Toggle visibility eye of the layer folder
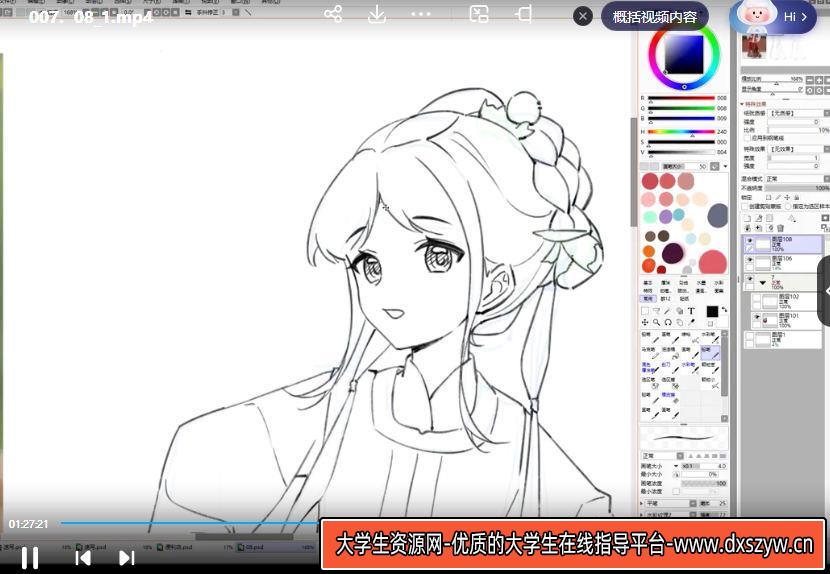The image size is (830, 574). (750, 279)
